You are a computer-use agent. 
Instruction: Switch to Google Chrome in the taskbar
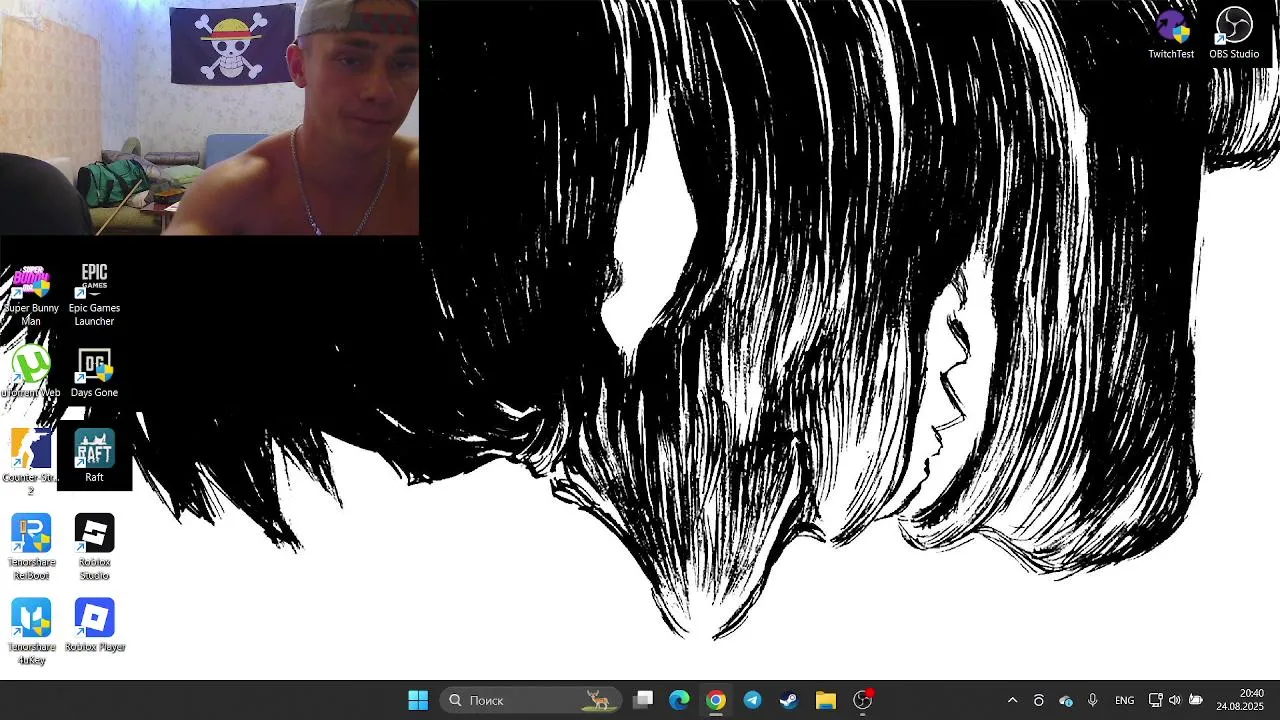coord(716,700)
